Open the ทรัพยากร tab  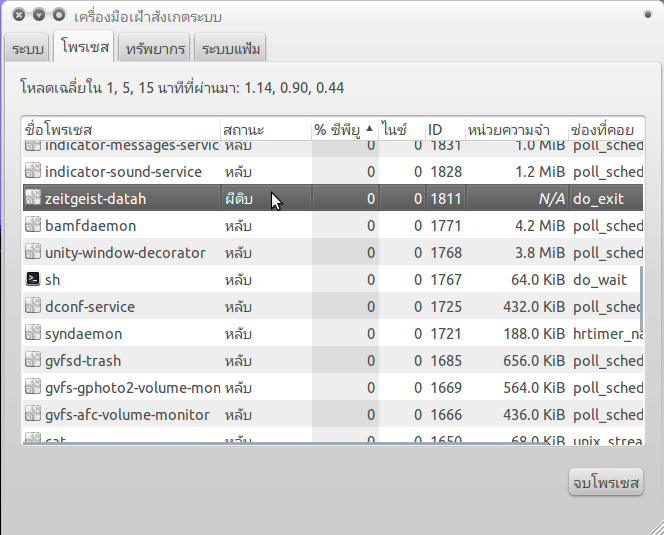pos(154,48)
